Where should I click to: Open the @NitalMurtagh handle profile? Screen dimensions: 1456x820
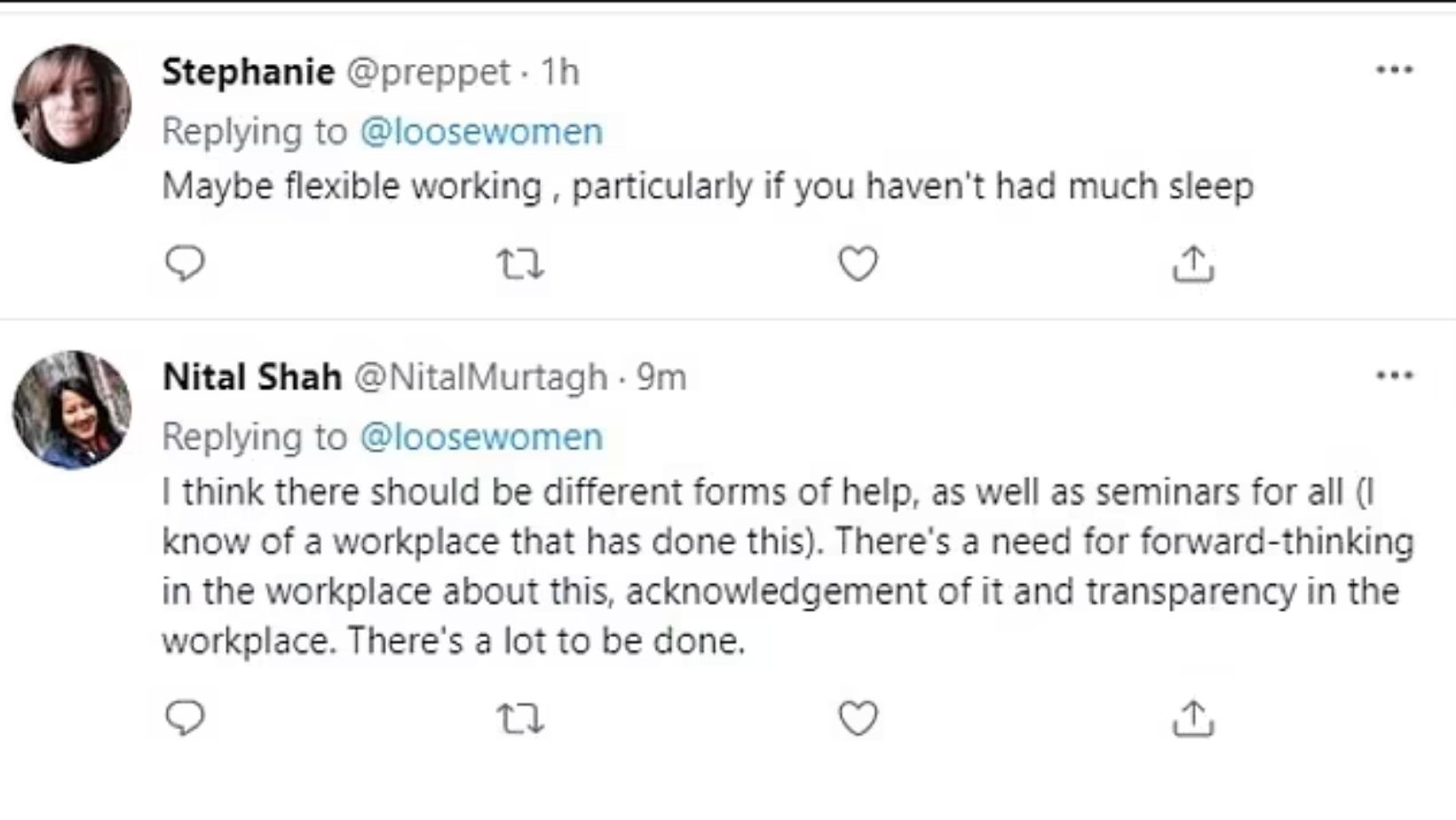pos(480,378)
